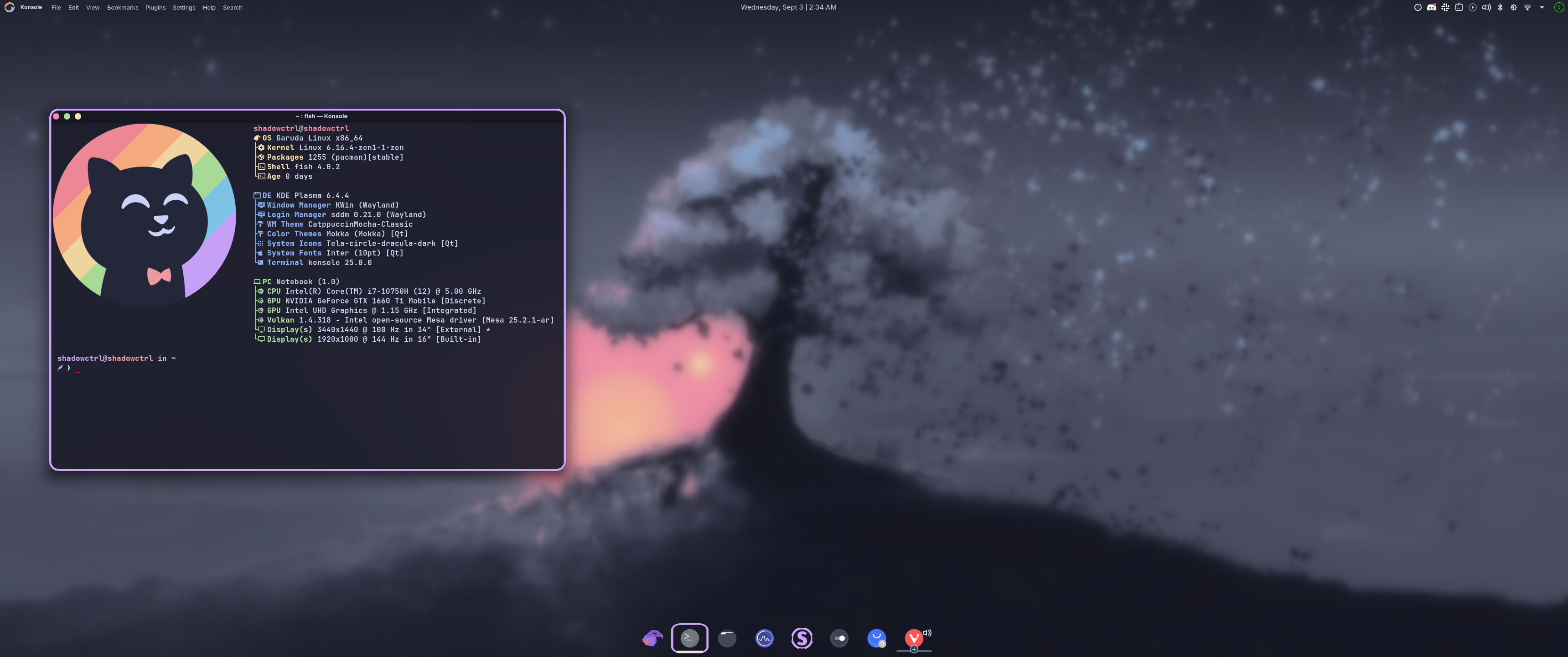This screenshot has width=1568, height=657.
Task: Open the Settings menu
Action: pyautogui.click(x=184, y=7)
